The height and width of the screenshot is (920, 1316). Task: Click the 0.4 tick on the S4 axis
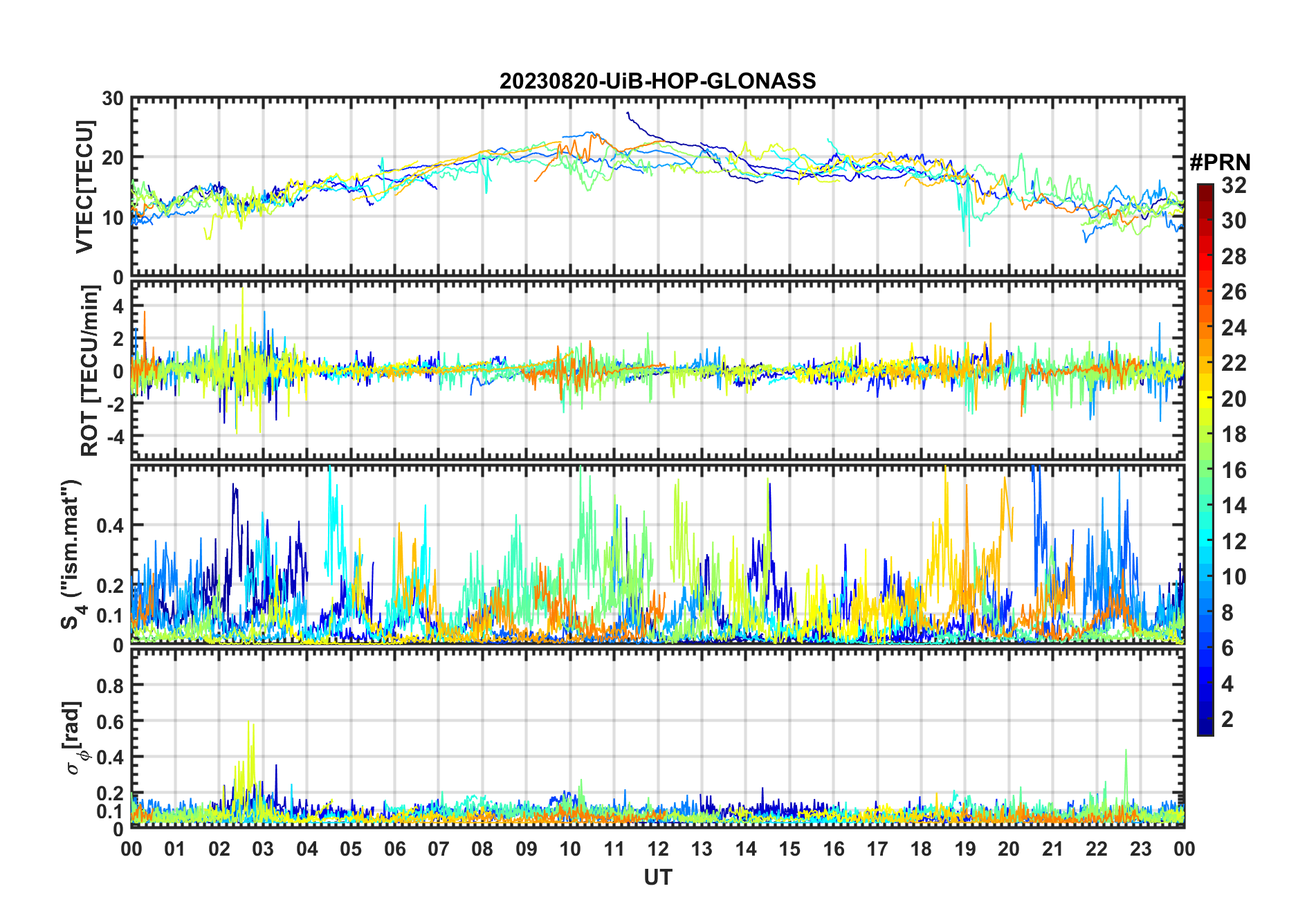109,526
